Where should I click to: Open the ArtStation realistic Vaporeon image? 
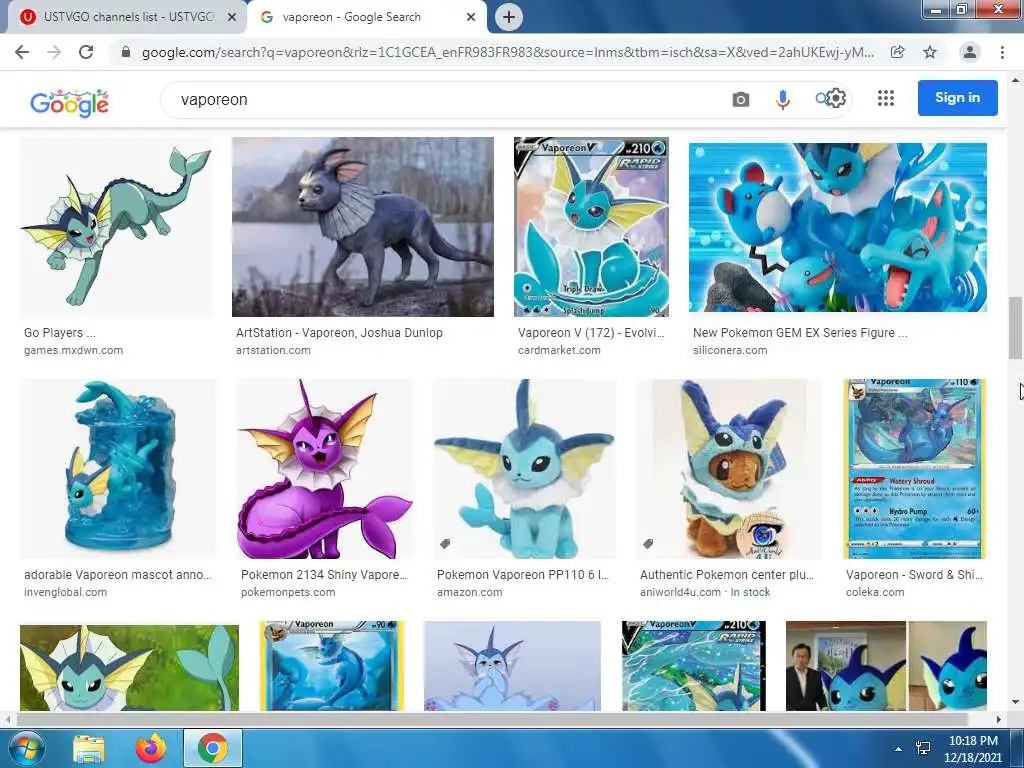coord(362,227)
